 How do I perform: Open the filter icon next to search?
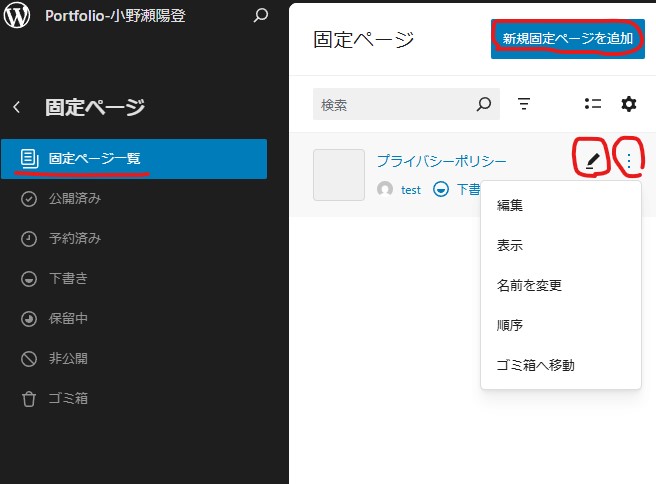(x=524, y=104)
